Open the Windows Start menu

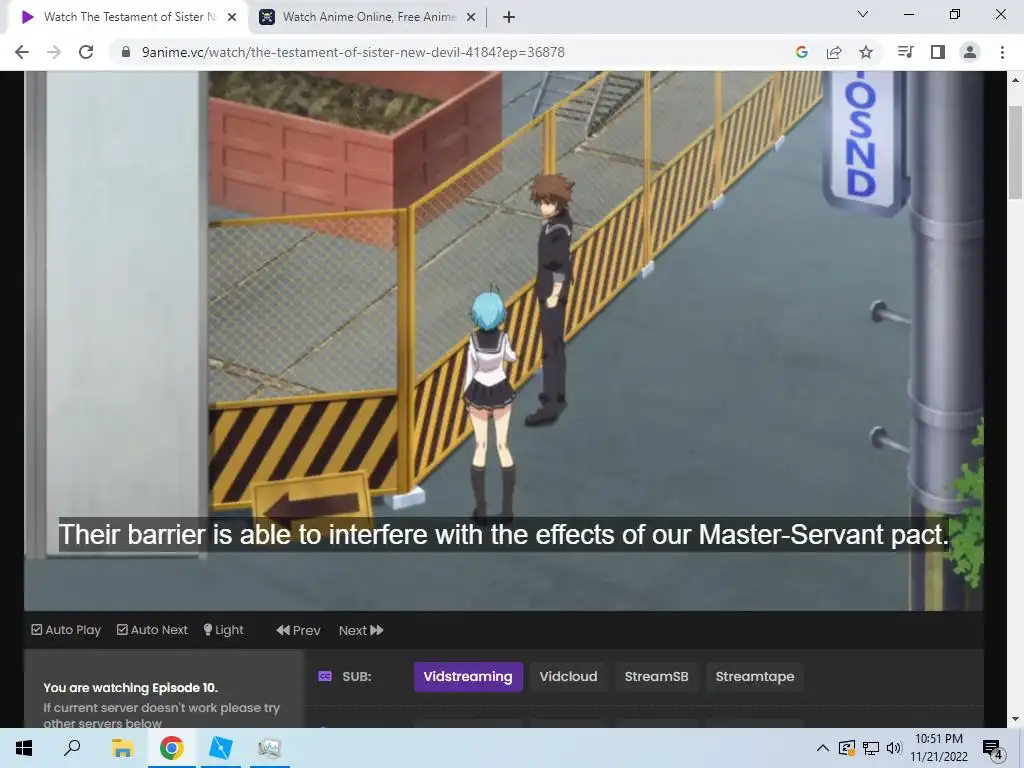pos(24,748)
